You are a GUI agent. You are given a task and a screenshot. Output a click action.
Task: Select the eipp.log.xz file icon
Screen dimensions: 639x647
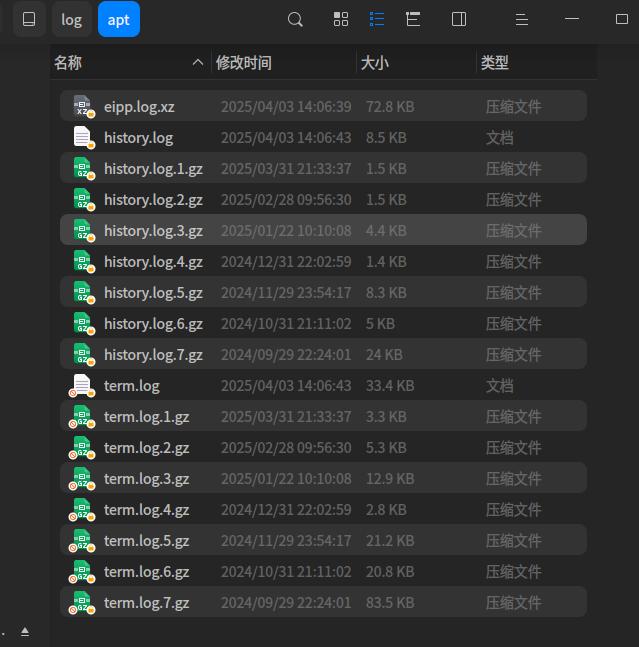point(83,106)
